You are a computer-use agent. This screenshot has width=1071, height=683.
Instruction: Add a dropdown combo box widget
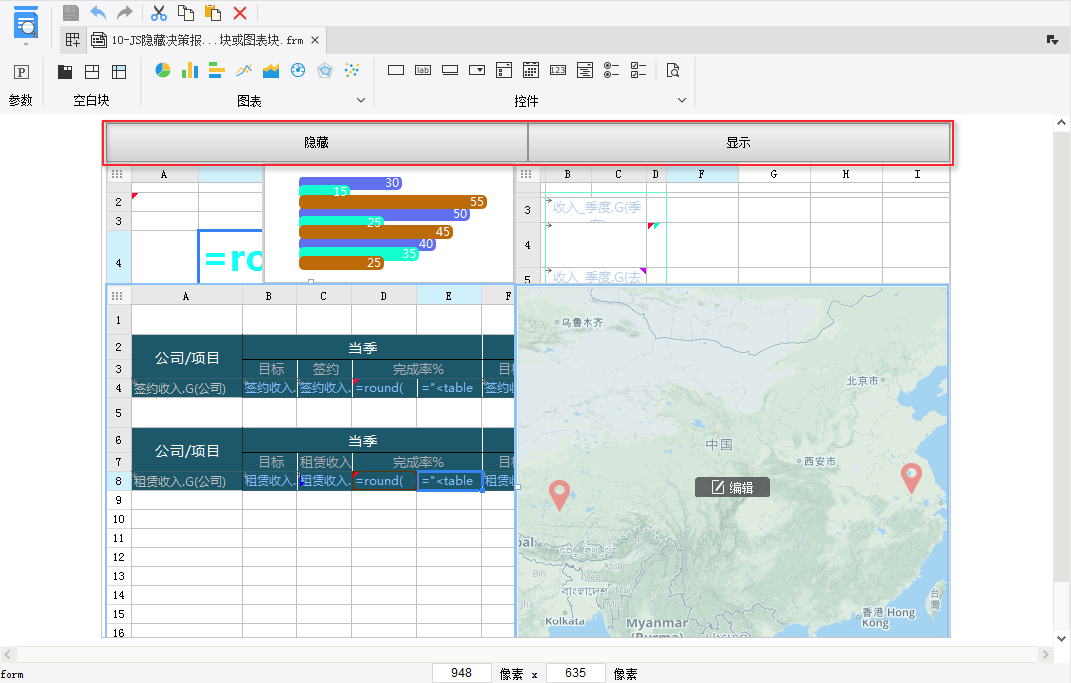[477, 70]
